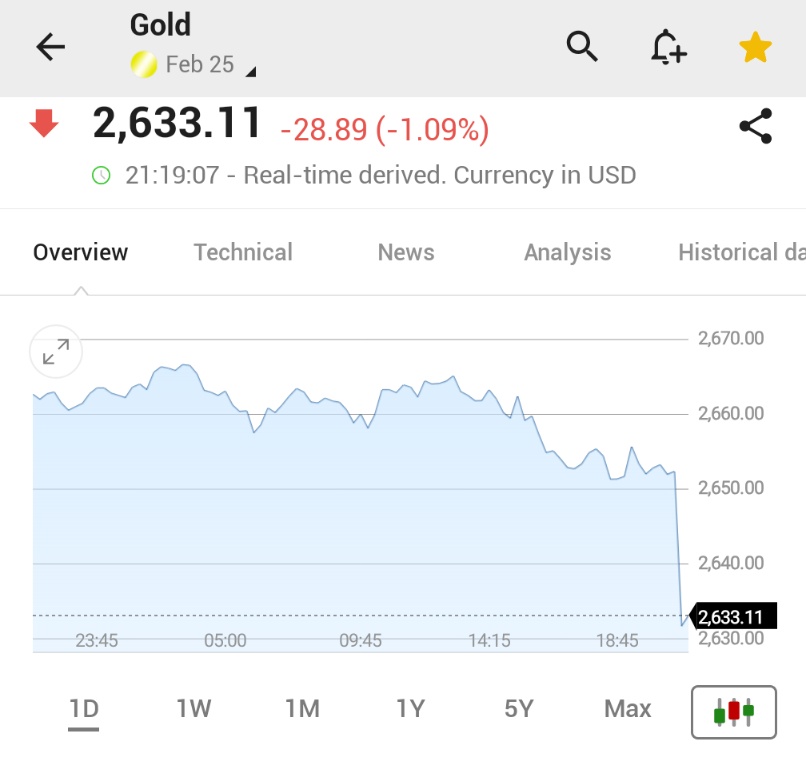Select the 5Y chart range
Image resolution: width=806 pixels, height=757 pixels.
click(x=519, y=709)
